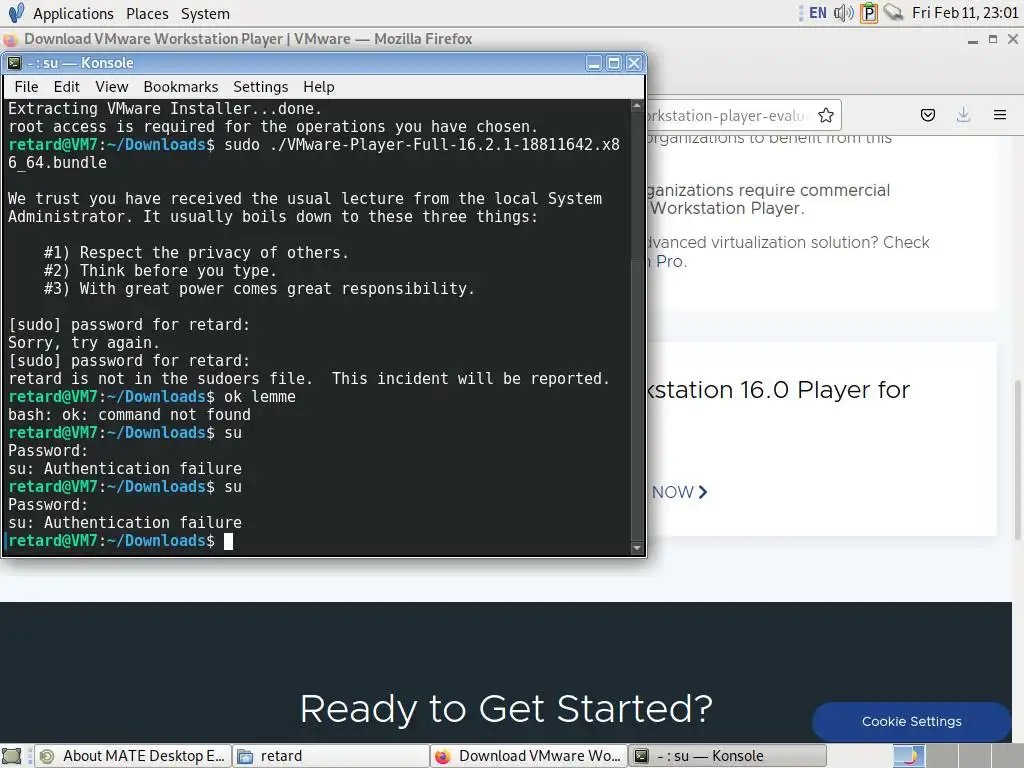This screenshot has width=1024, height=768.
Task: Click 'Extracting VMware Installer...done.' line
Action: click(165, 108)
